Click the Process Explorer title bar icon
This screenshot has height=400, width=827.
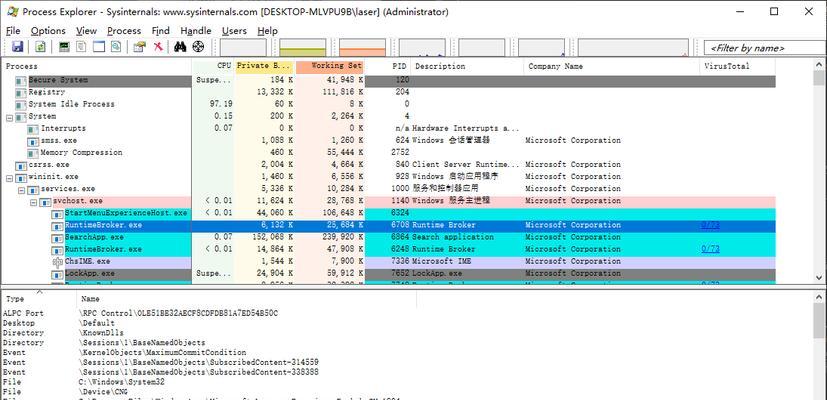pos(13,11)
